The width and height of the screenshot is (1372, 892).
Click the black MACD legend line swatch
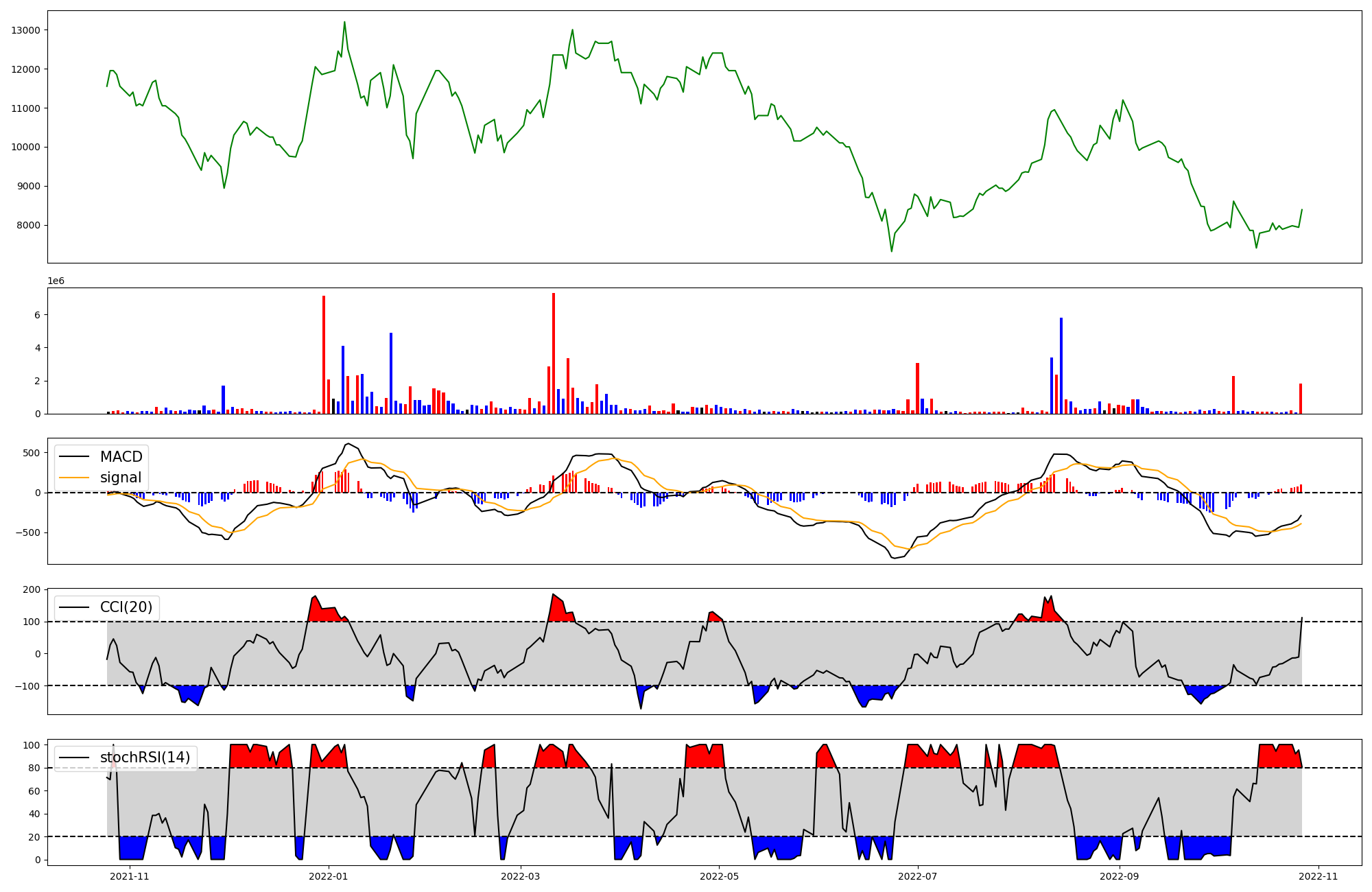pos(74,457)
